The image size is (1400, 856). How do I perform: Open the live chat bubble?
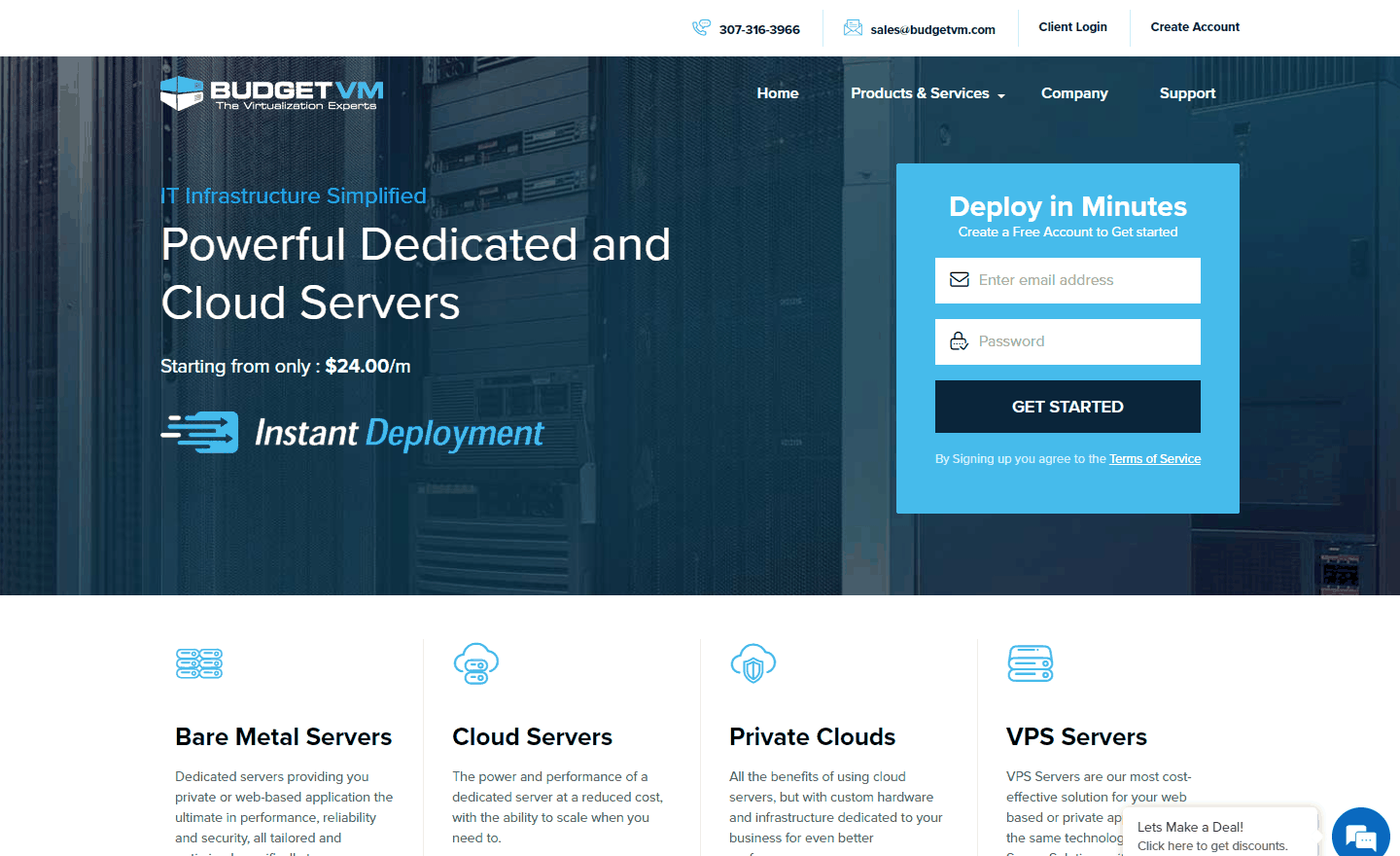point(1361,836)
